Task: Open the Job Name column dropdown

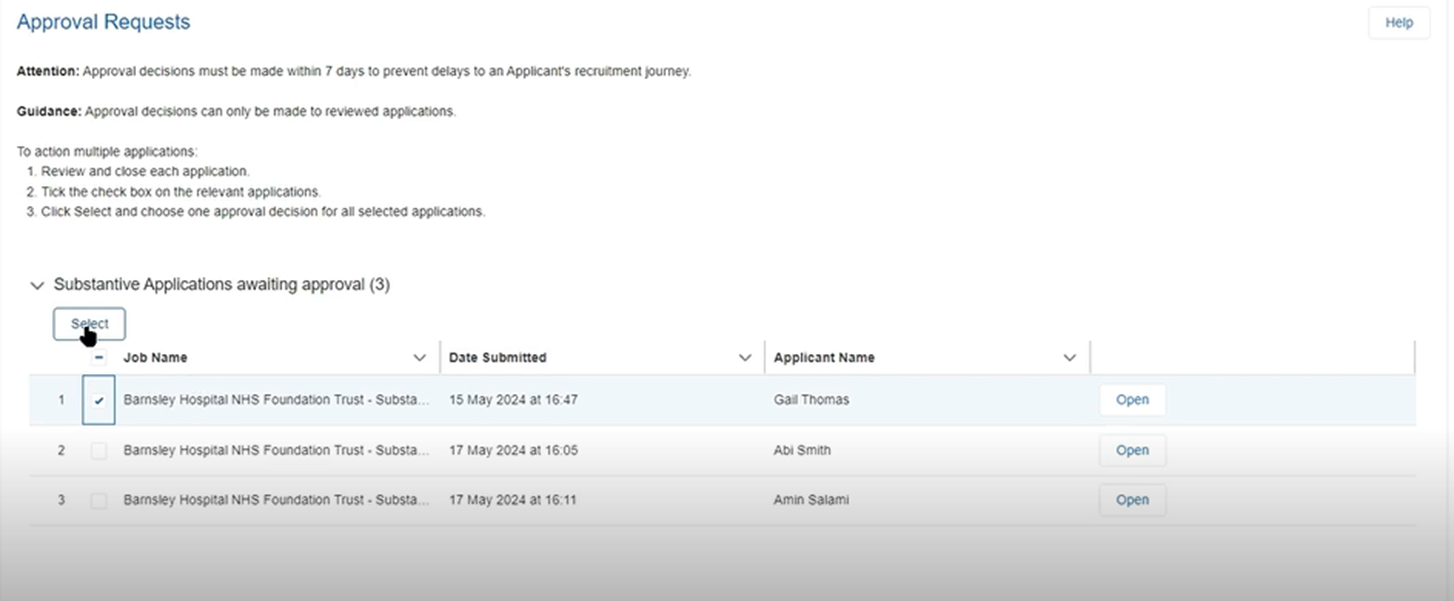Action: click(419, 357)
